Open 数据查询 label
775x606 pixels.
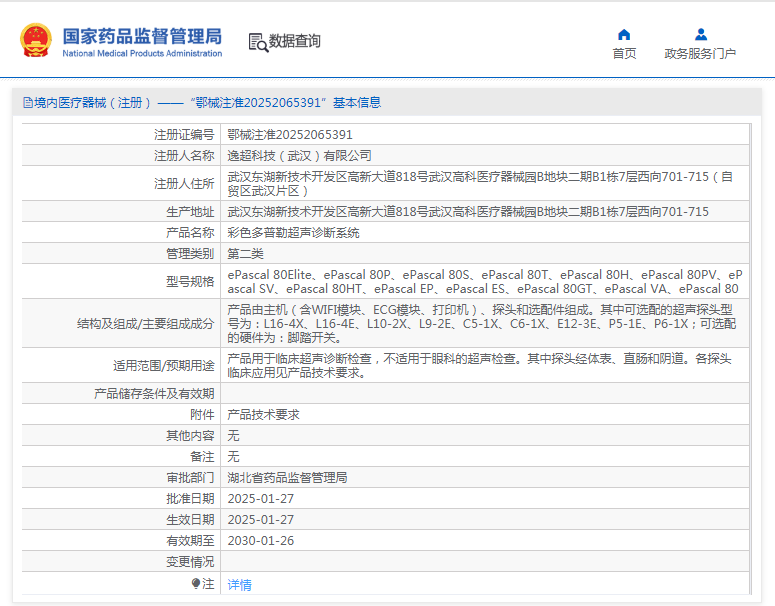tap(295, 41)
